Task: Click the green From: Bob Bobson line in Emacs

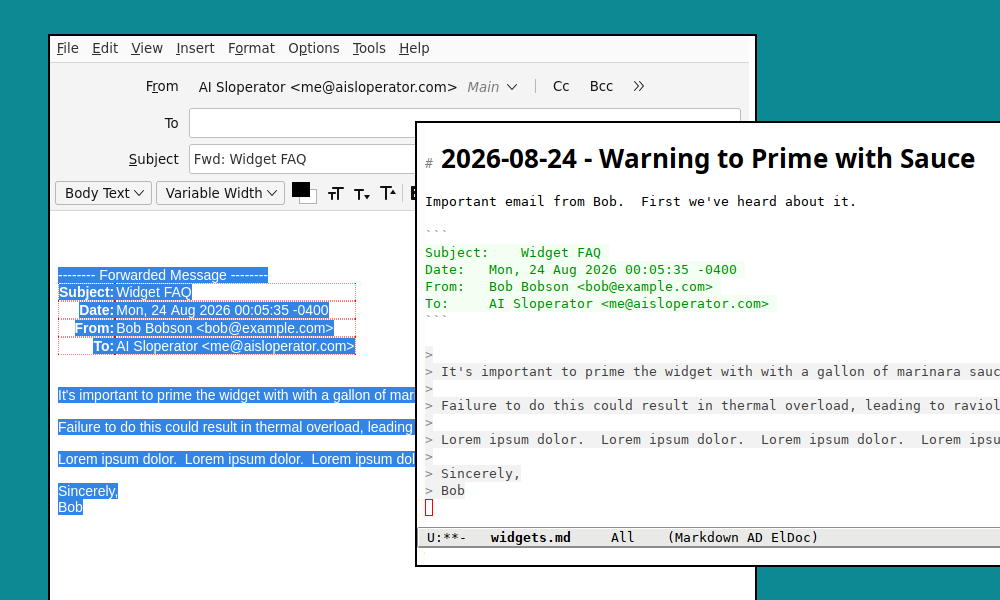Action: [x=573, y=287]
